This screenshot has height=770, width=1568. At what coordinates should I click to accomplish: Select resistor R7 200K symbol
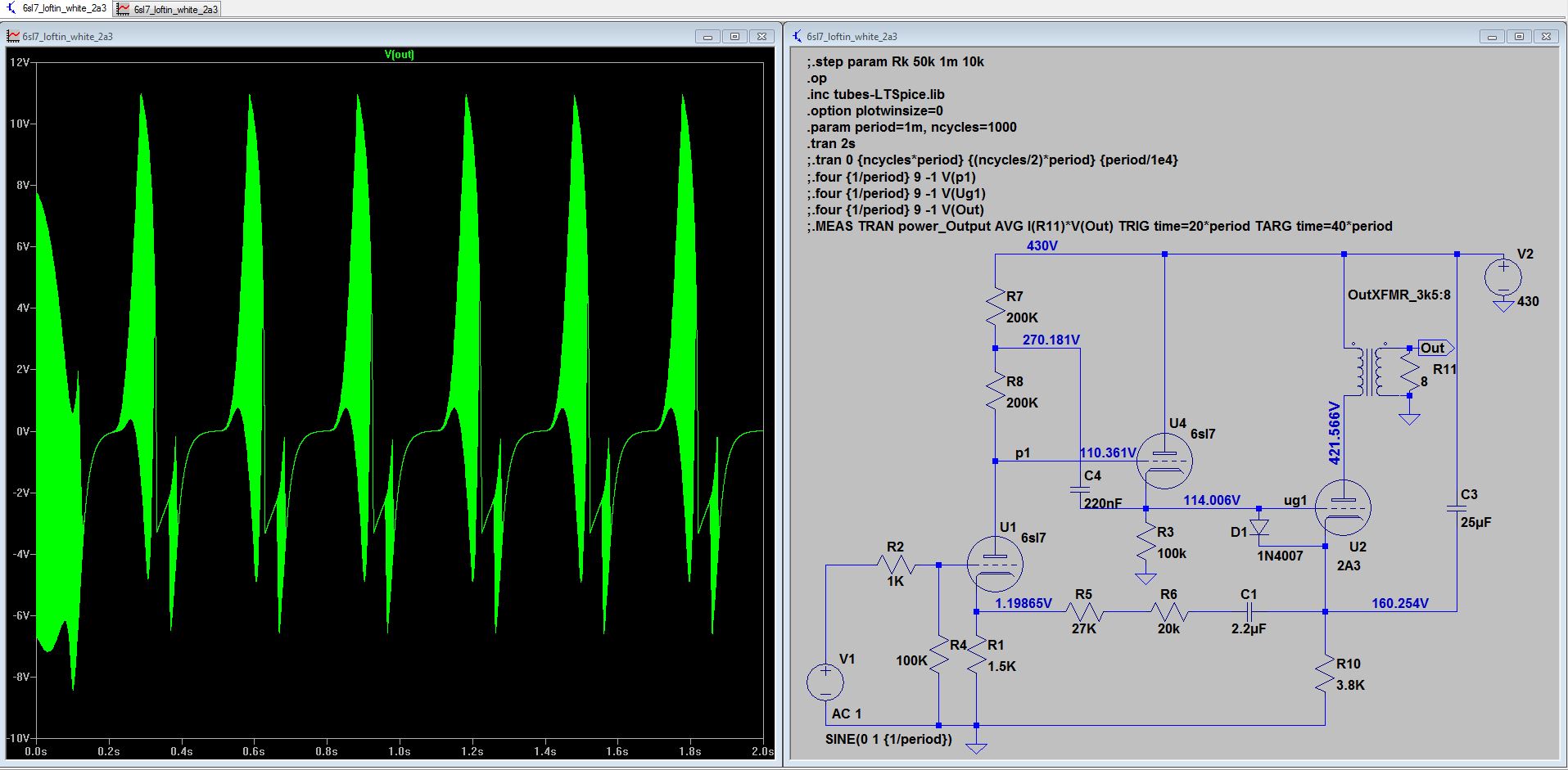click(x=995, y=307)
